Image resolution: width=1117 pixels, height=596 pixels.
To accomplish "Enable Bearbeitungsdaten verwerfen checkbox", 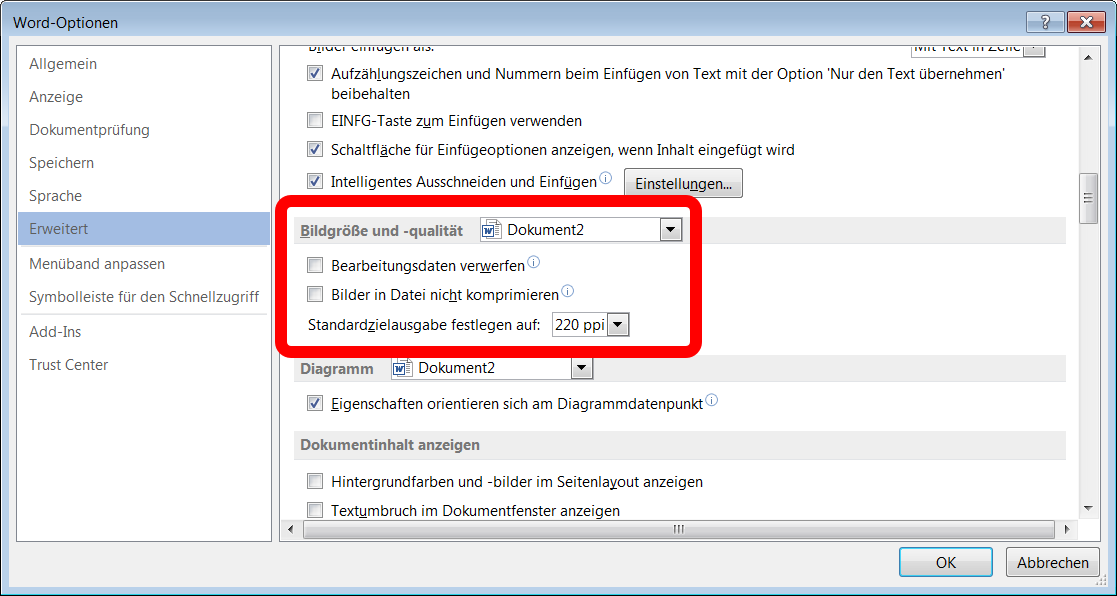I will (315, 266).
